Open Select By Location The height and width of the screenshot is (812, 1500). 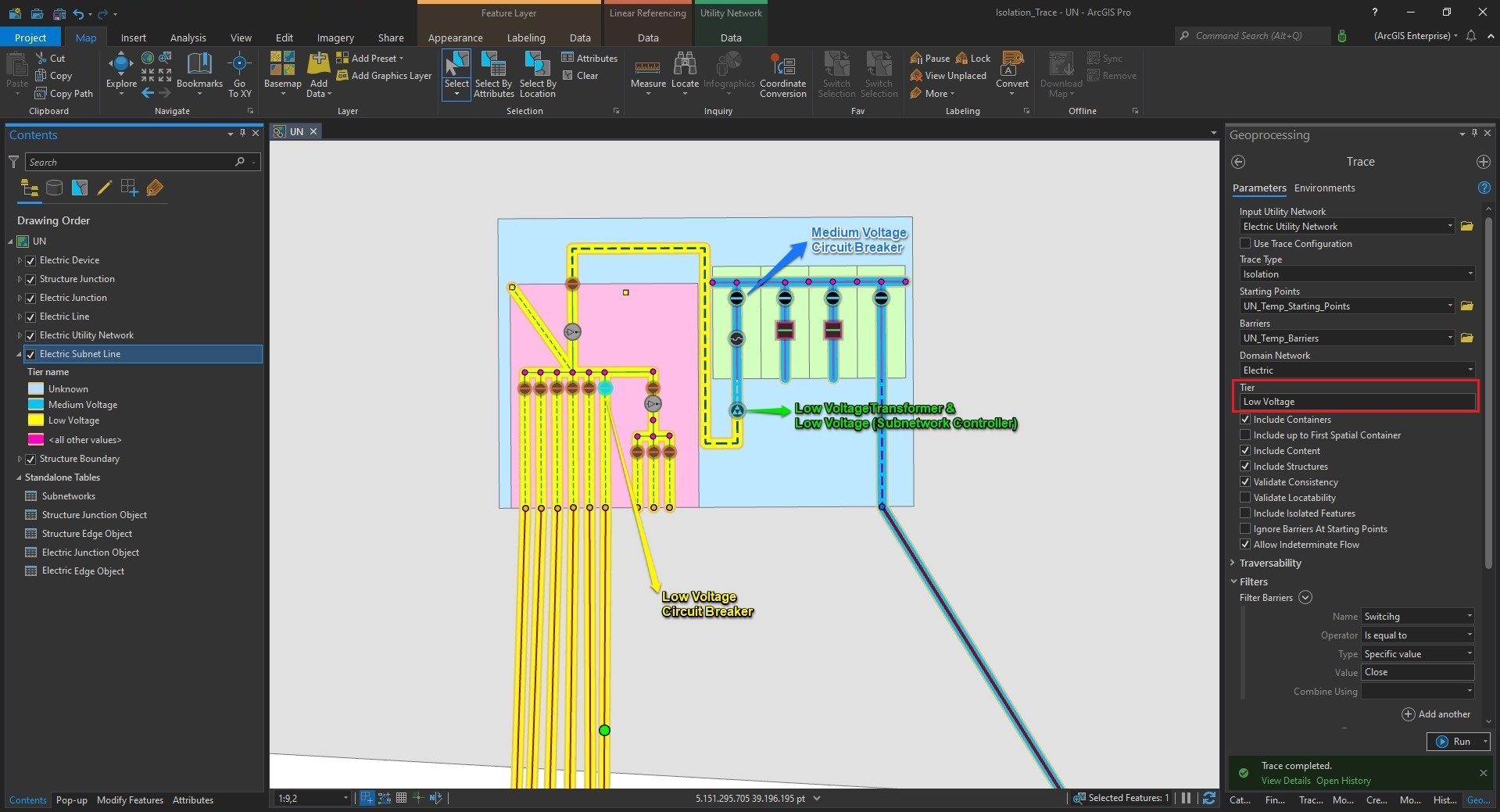pos(538,74)
